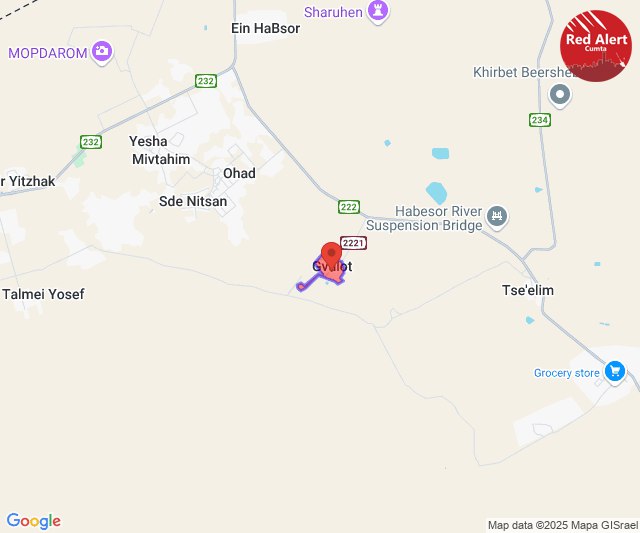This screenshot has height=533, width=640.
Task: Click the Red Alert Cumta logo
Action: coord(596,46)
